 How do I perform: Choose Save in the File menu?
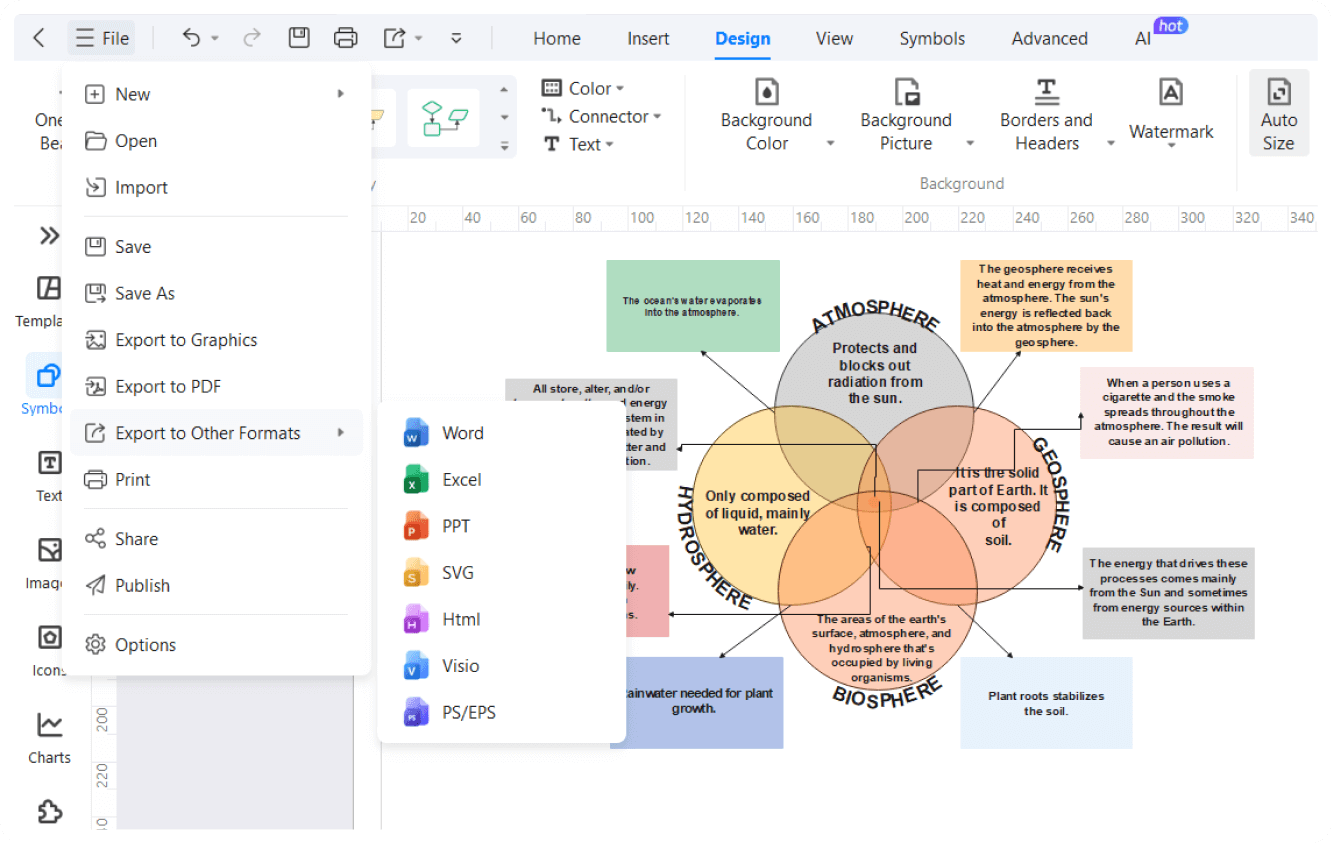216,247
